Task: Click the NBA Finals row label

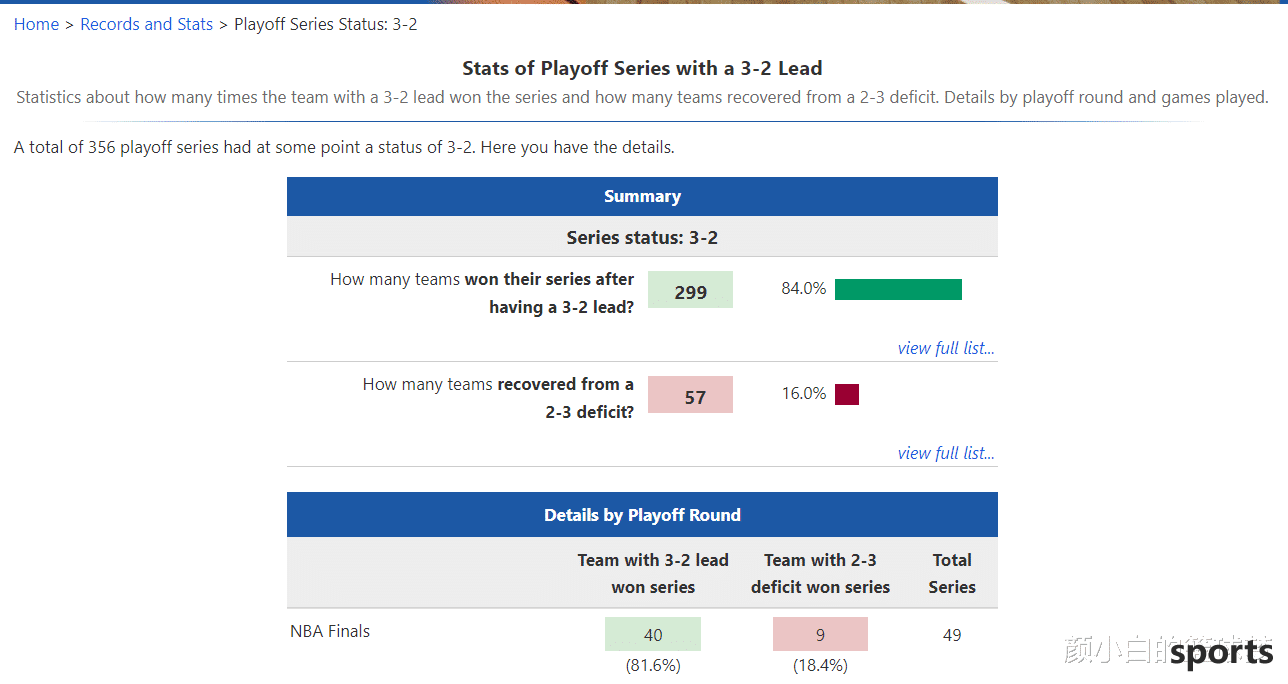Action: pyautogui.click(x=330, y=631)
